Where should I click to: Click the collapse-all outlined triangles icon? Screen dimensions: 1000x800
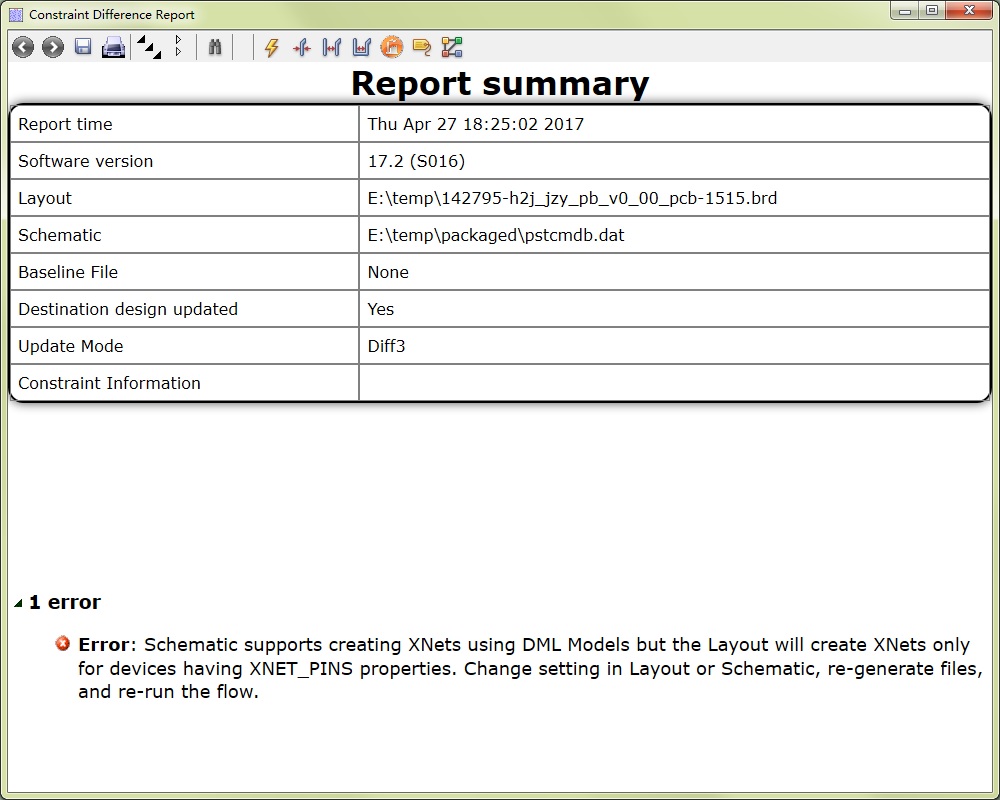coord(179,46)
